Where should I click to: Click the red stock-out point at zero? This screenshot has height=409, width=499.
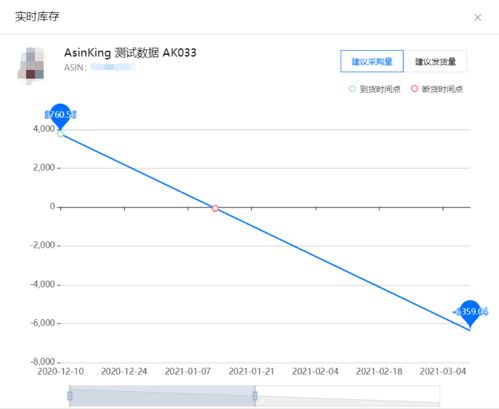(x=215, y=208)
